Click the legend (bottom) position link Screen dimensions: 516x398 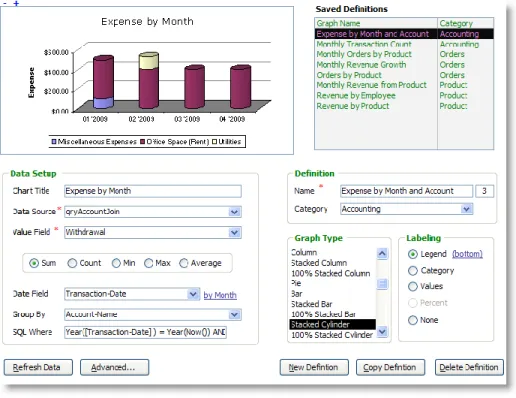coord(467,254)
